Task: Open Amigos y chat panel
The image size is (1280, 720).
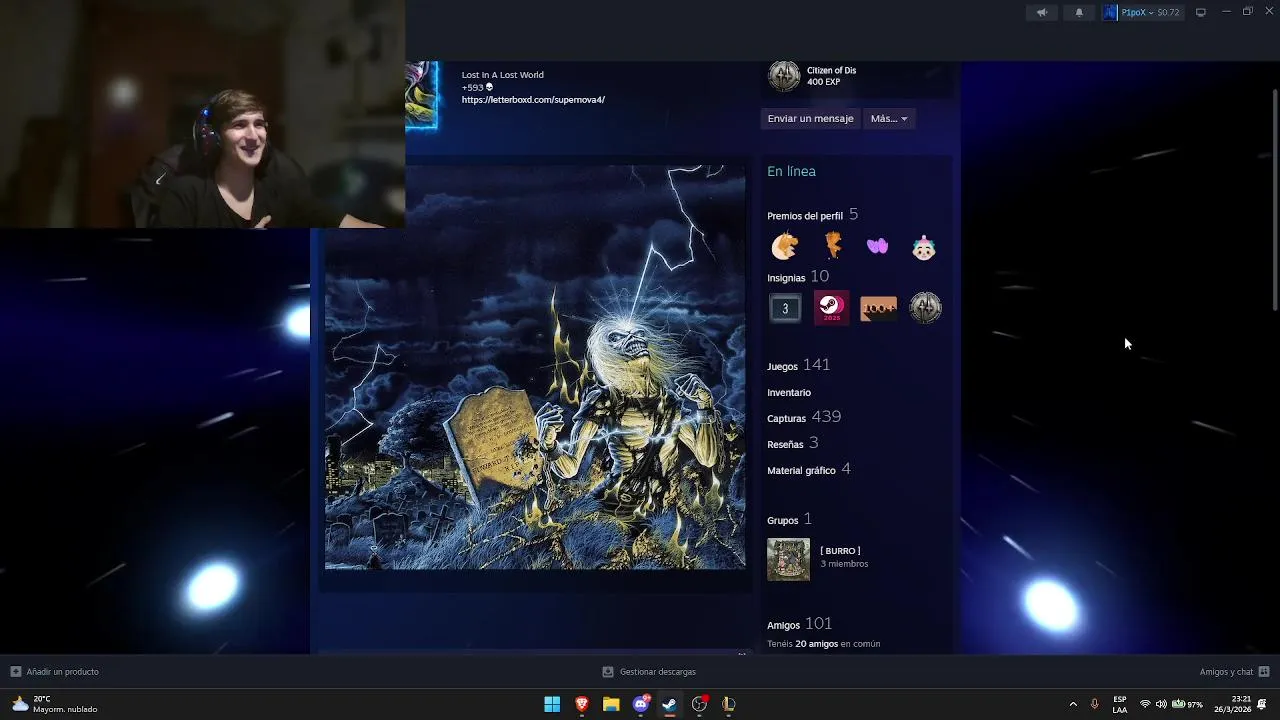Action: coord(1234,672)
